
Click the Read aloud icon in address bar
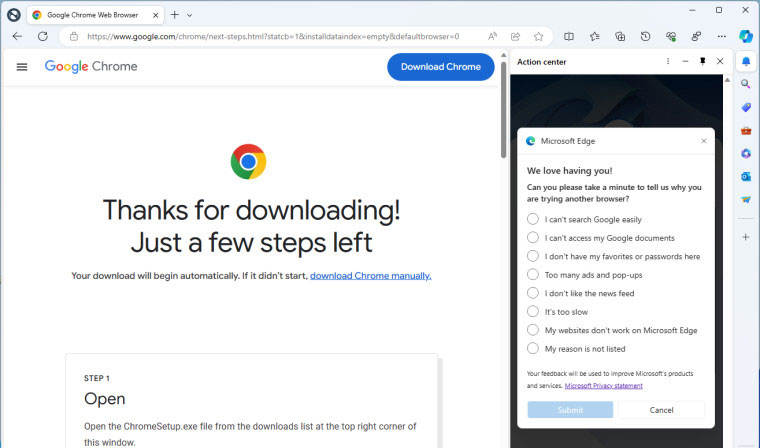pyautogui.click(x=492, y=36)
